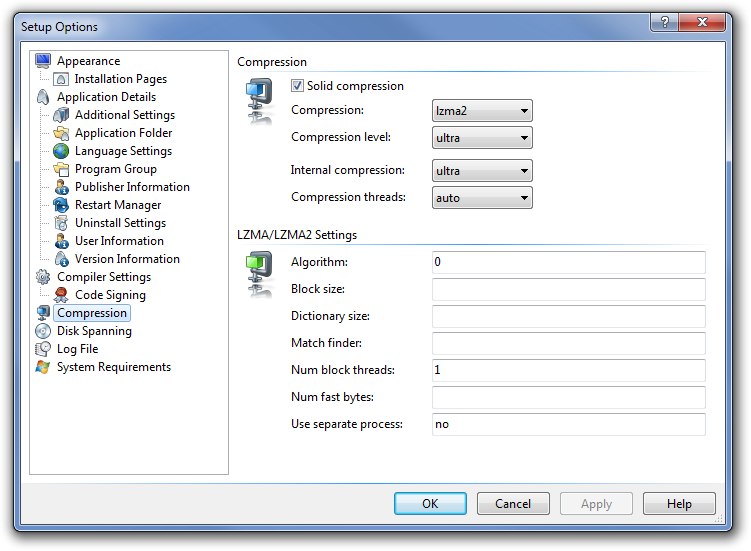Click the Disk Spanning disc icon
Viewport: 751px width, 551px height.
[x=43, y=331]
